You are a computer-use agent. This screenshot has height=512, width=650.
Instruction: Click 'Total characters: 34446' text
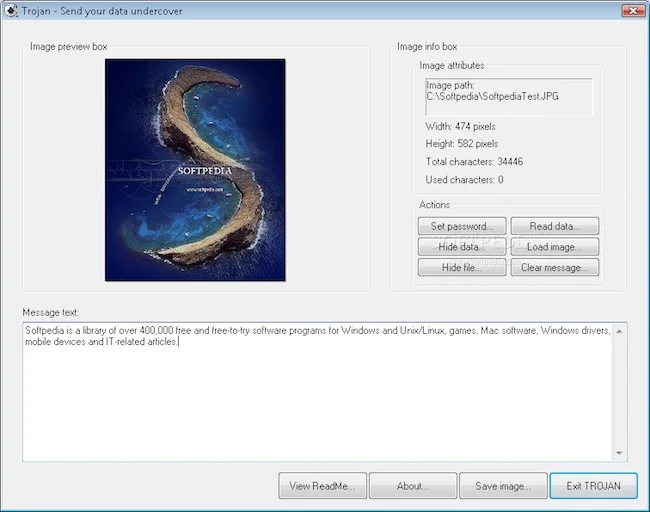pyautogui.click(x=474, y=161)
